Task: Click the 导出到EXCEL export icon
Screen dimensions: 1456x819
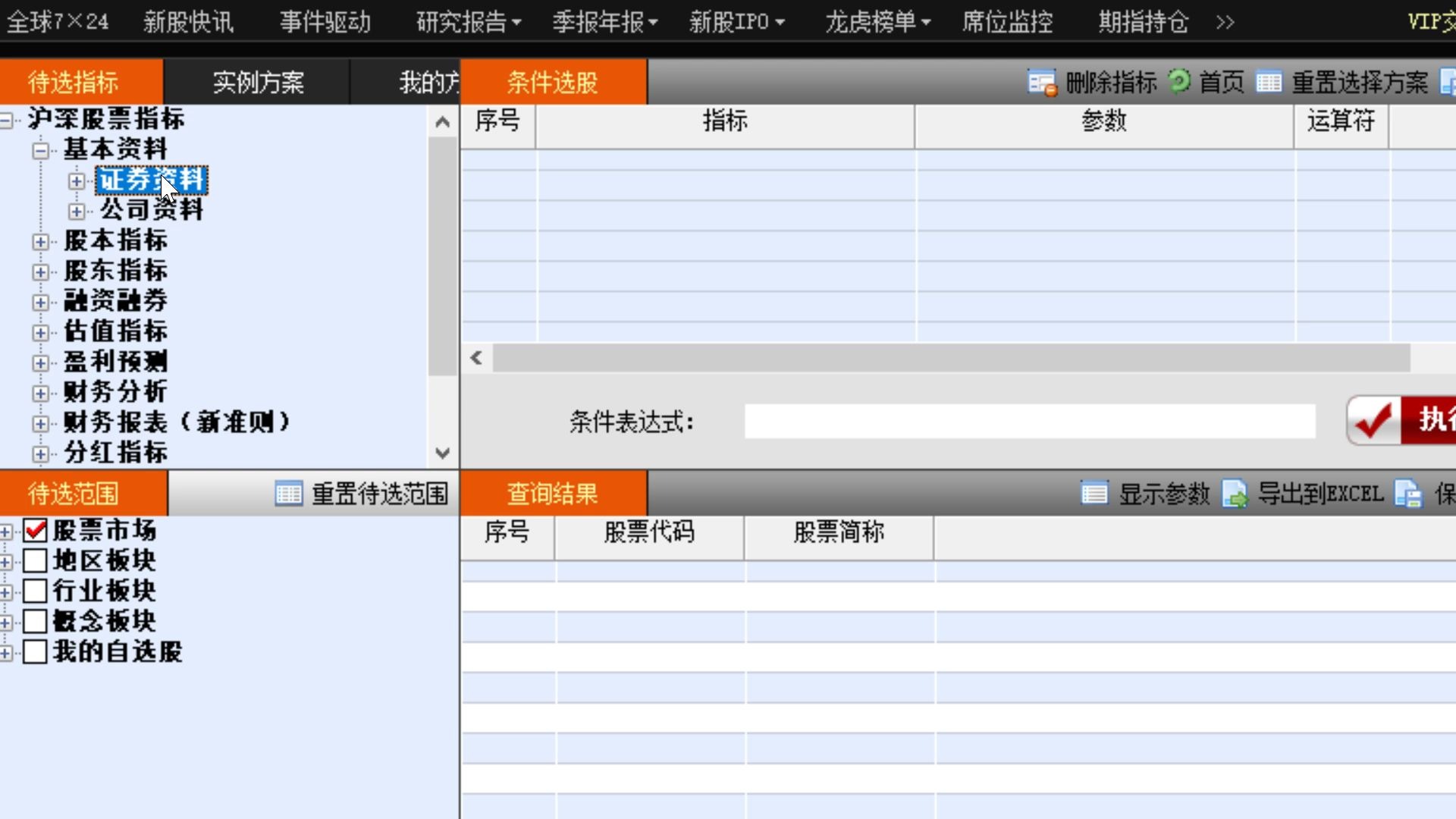Action: (x=1235, y=494)
